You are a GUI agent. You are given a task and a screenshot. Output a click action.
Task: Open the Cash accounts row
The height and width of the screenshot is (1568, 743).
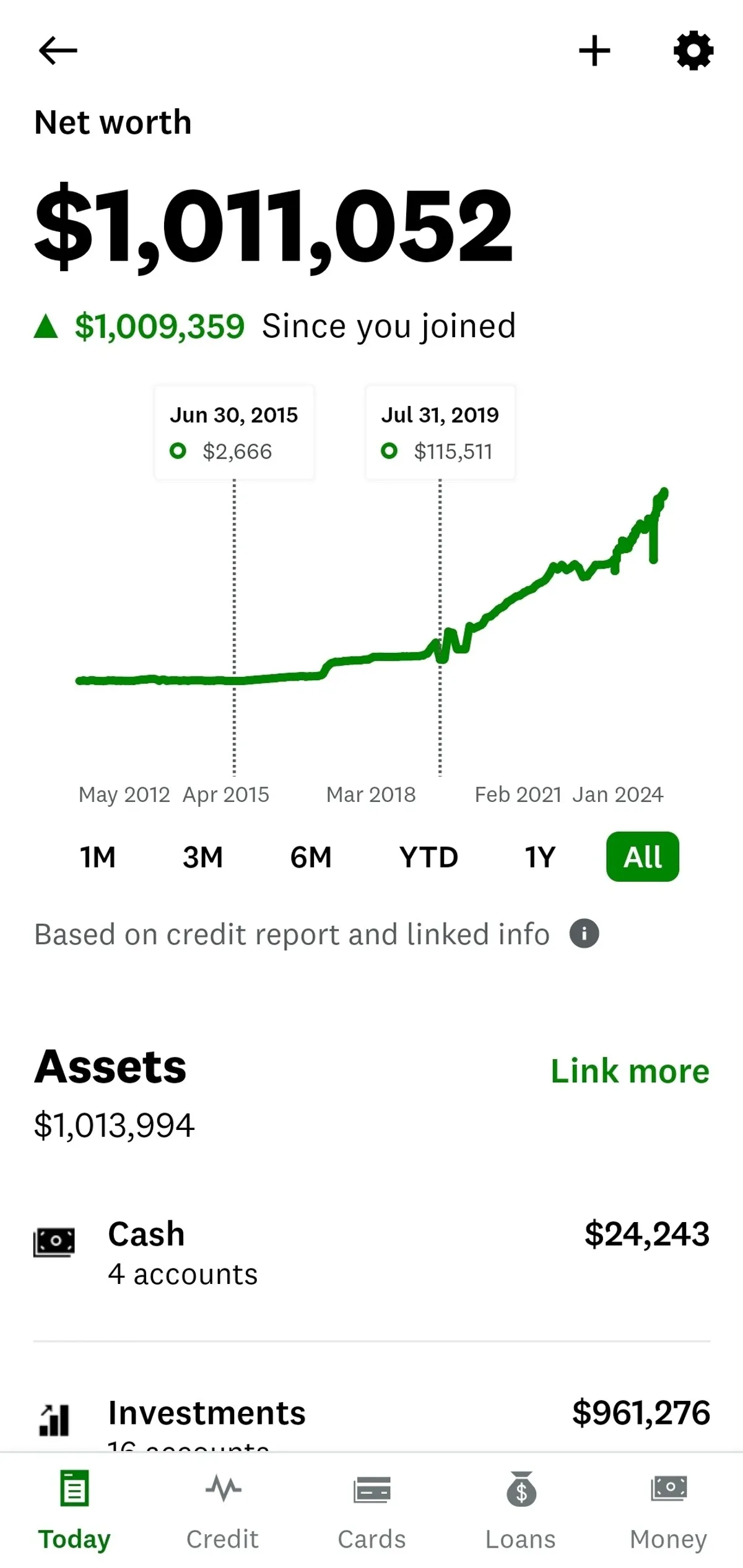pyautogui.click(x=371, y=1252)
